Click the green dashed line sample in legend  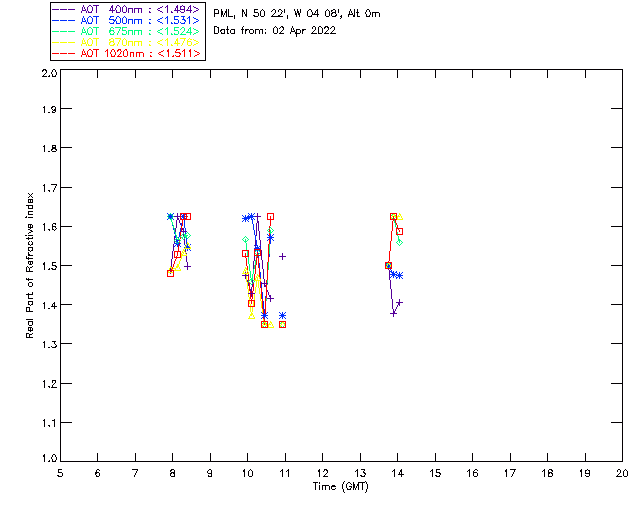coord(64,31)
